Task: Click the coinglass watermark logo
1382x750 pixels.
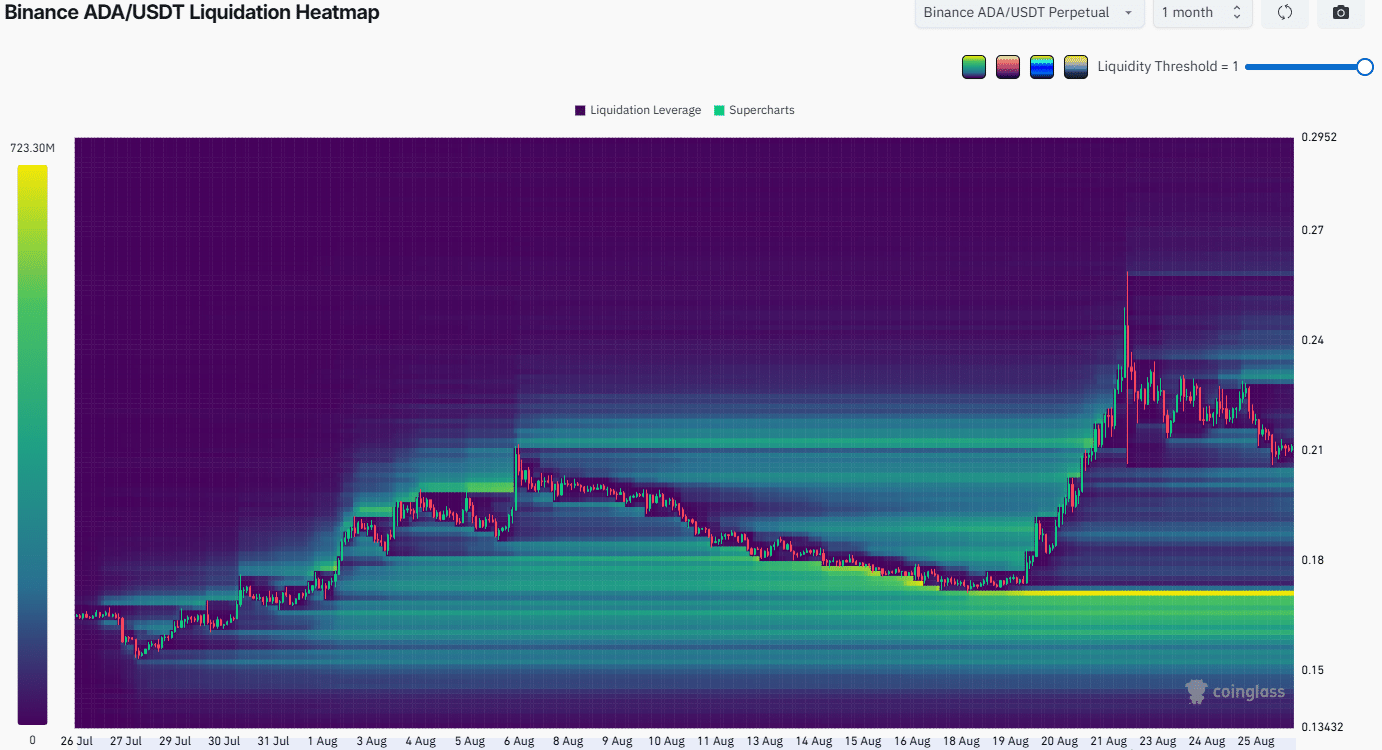Action: tap(1235, 691)
